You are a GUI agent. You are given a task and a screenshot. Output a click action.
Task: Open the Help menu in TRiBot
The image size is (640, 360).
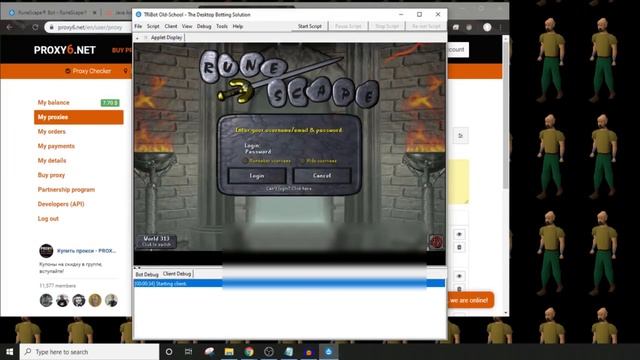(x=238, y=26)
